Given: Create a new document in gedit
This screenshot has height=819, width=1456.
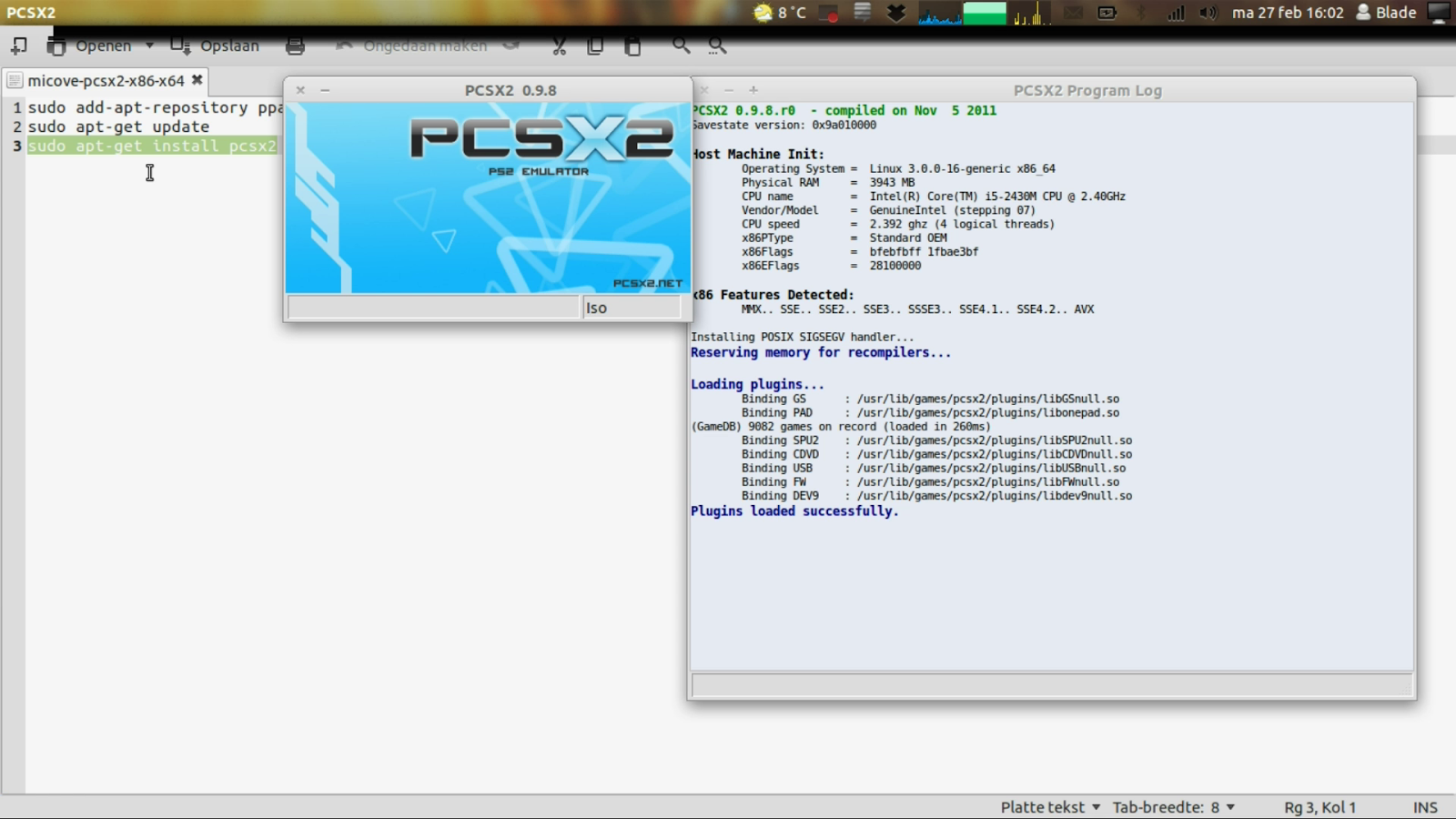Looking at the screenshot, I should pos(18,45).
